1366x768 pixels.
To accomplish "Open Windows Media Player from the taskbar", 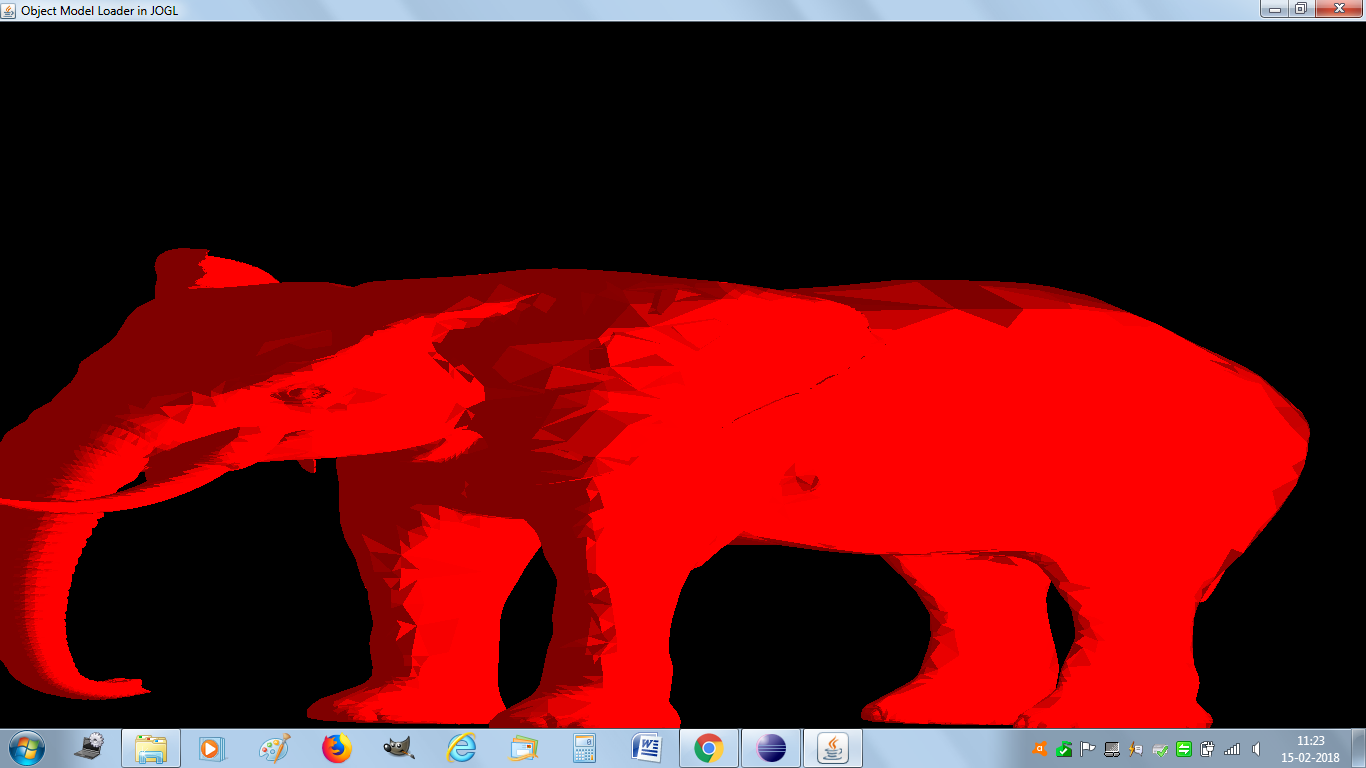I will [210, 746].
